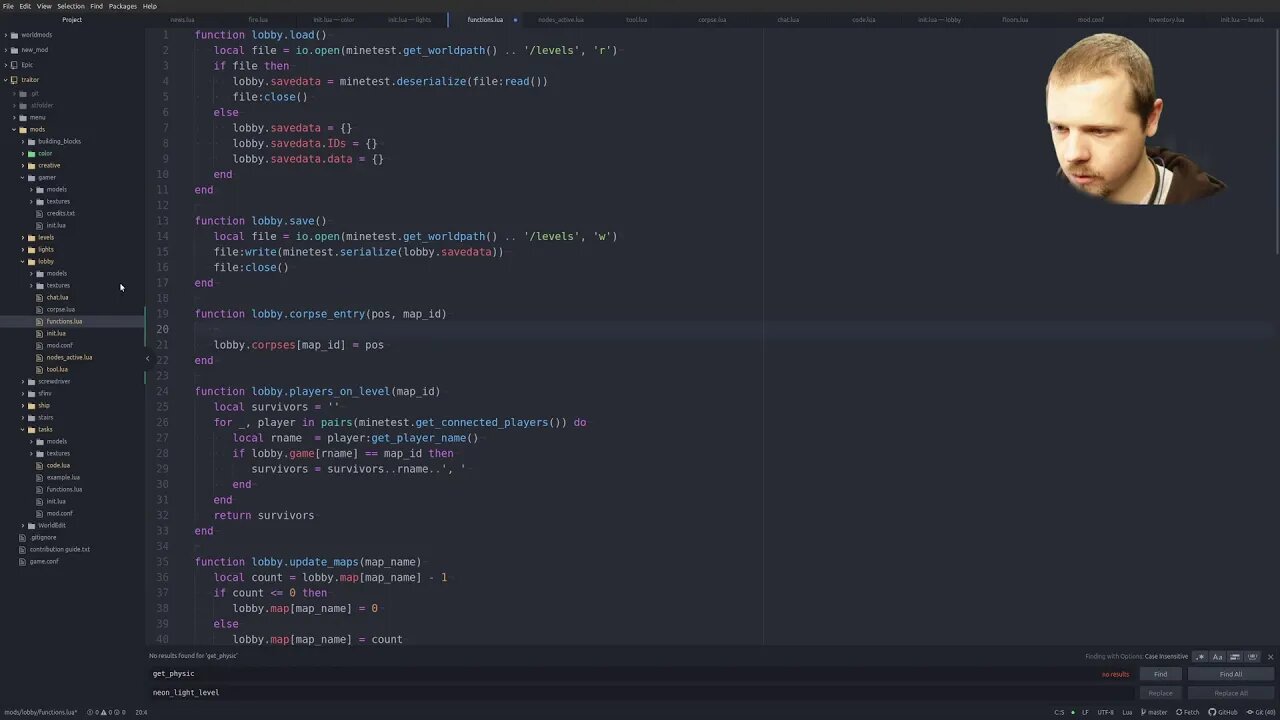Image resolution: width=1280 pixels, height=720 pixels.
Task: Switch to the nodes_active.lua tab
Action: tap(561, 20)
